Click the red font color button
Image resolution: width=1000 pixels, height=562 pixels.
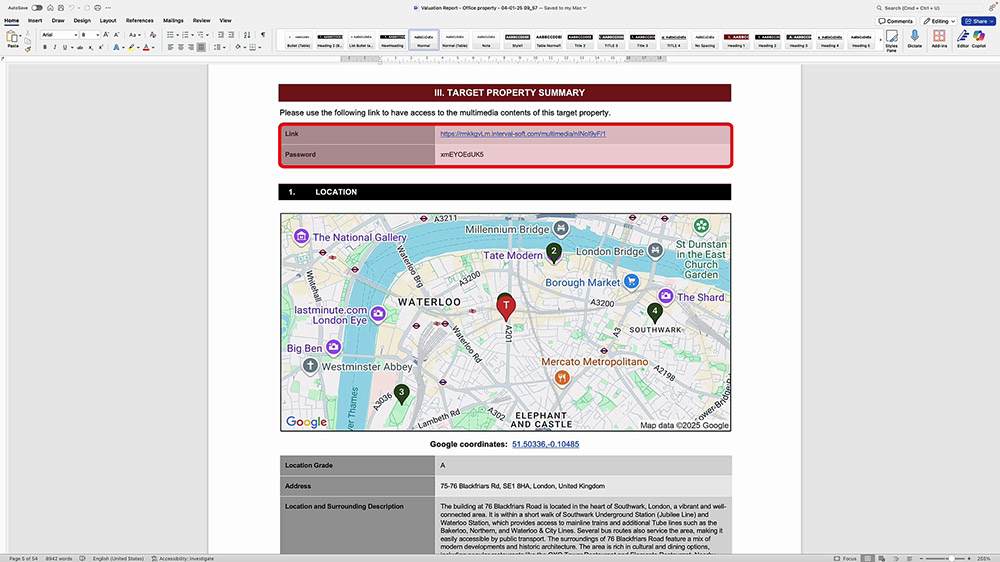(x=146, y=47)
